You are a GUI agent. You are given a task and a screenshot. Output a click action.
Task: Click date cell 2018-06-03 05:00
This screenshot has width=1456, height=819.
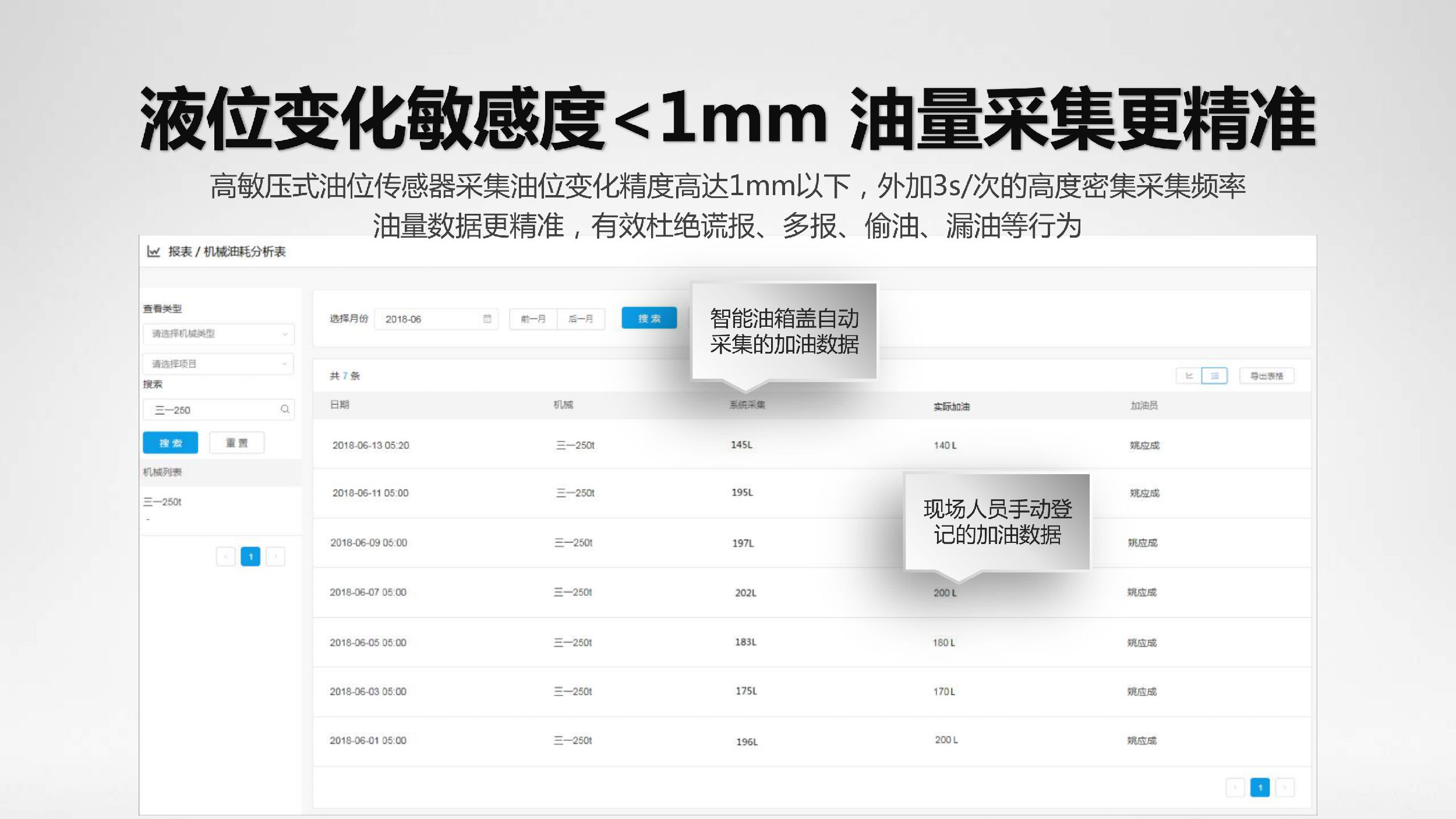coord(368,691)
